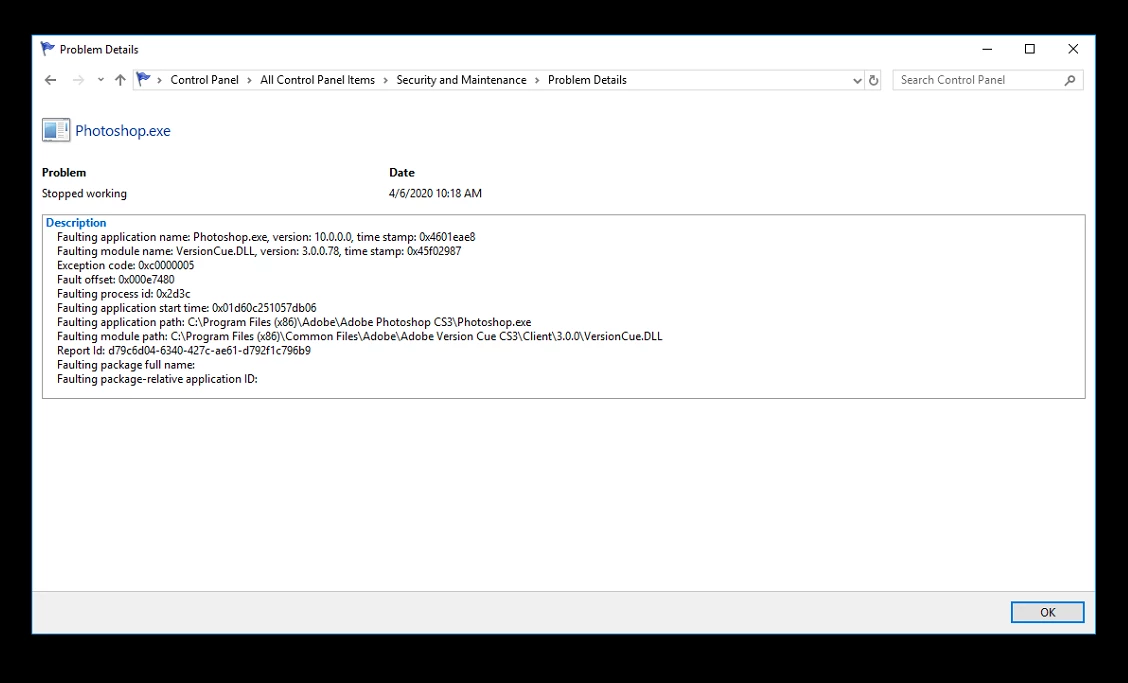Screen dimensions: 1128x683
Task: Click the Photoshop.exe application icon
Action: click(56, 130)
